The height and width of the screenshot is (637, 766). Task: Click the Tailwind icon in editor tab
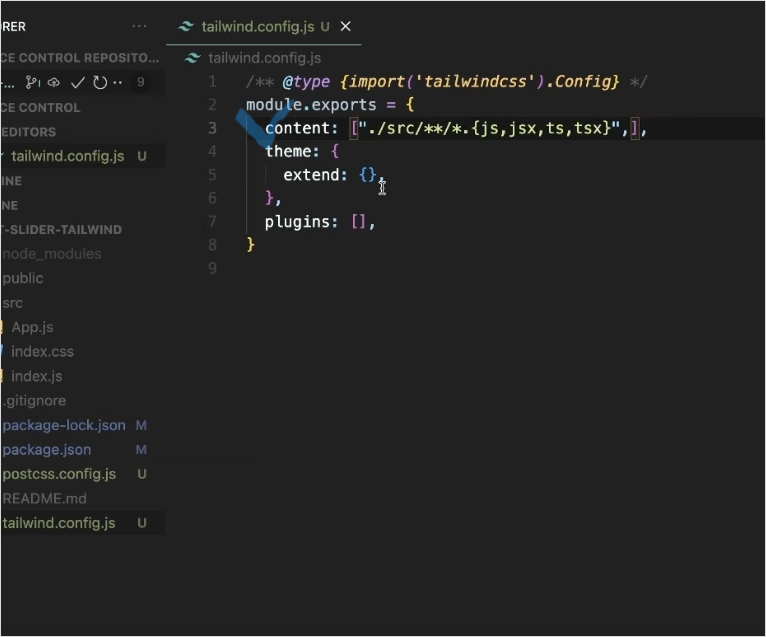click(x=186, y=26)
